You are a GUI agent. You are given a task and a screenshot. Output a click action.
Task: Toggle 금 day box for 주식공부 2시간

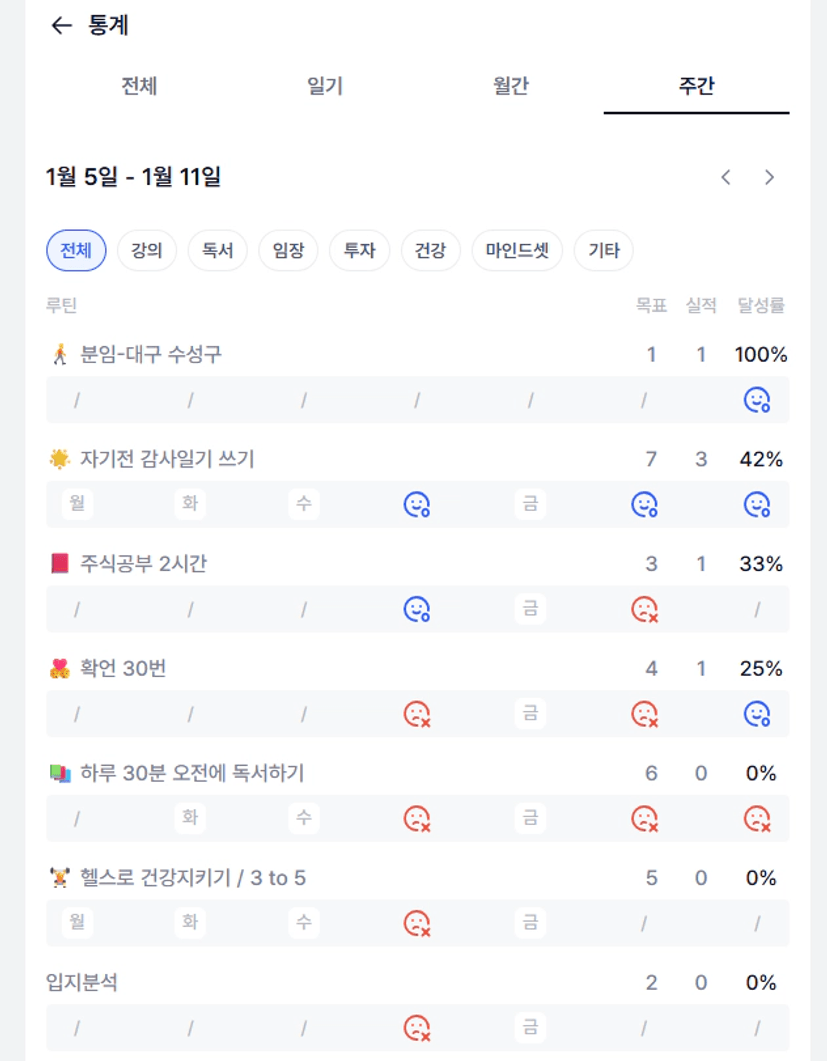pyautogui.click(x=530, y=609)
